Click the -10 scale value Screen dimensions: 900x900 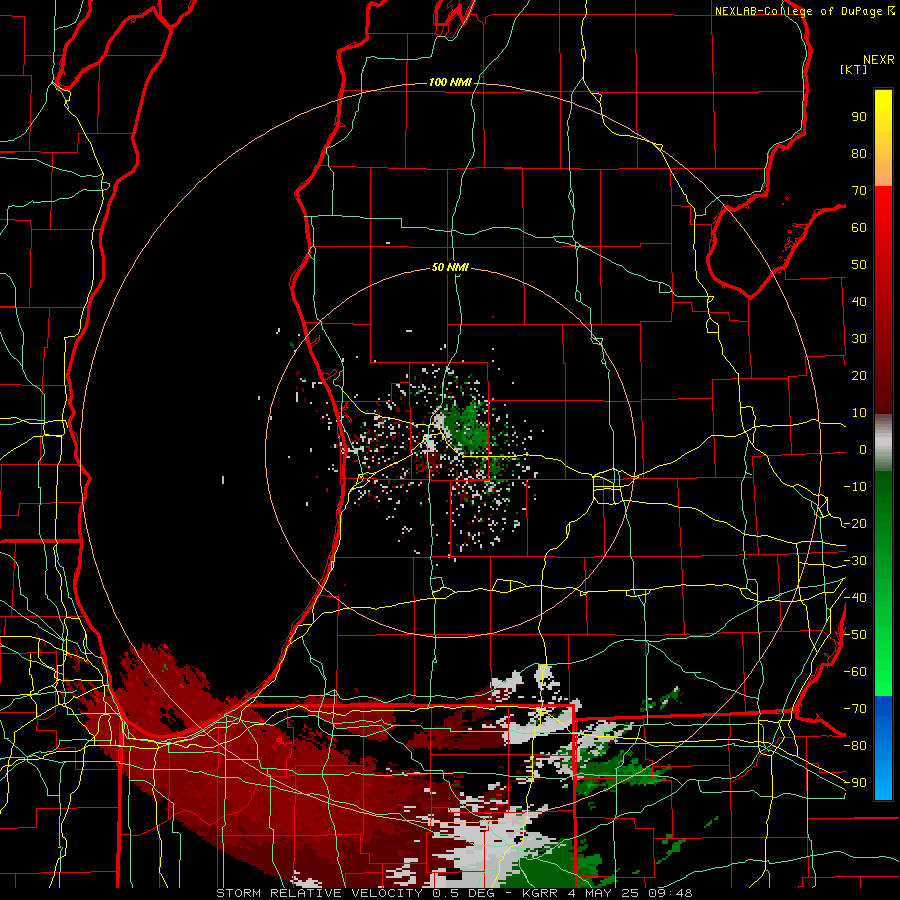point(855,487)
